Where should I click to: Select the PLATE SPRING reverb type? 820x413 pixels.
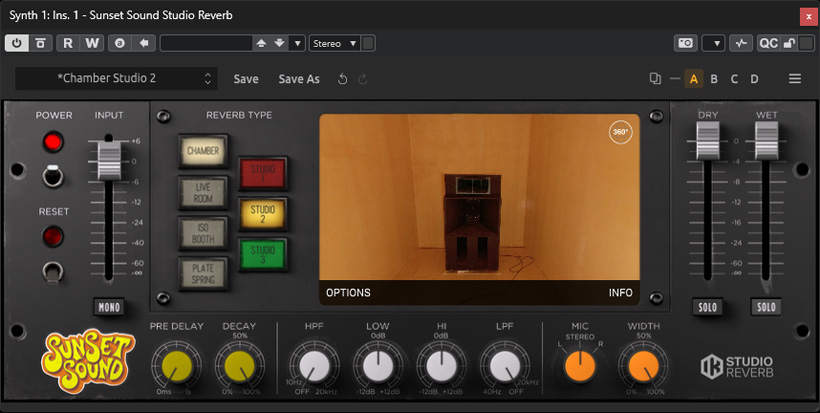click(x=203, y=274)
